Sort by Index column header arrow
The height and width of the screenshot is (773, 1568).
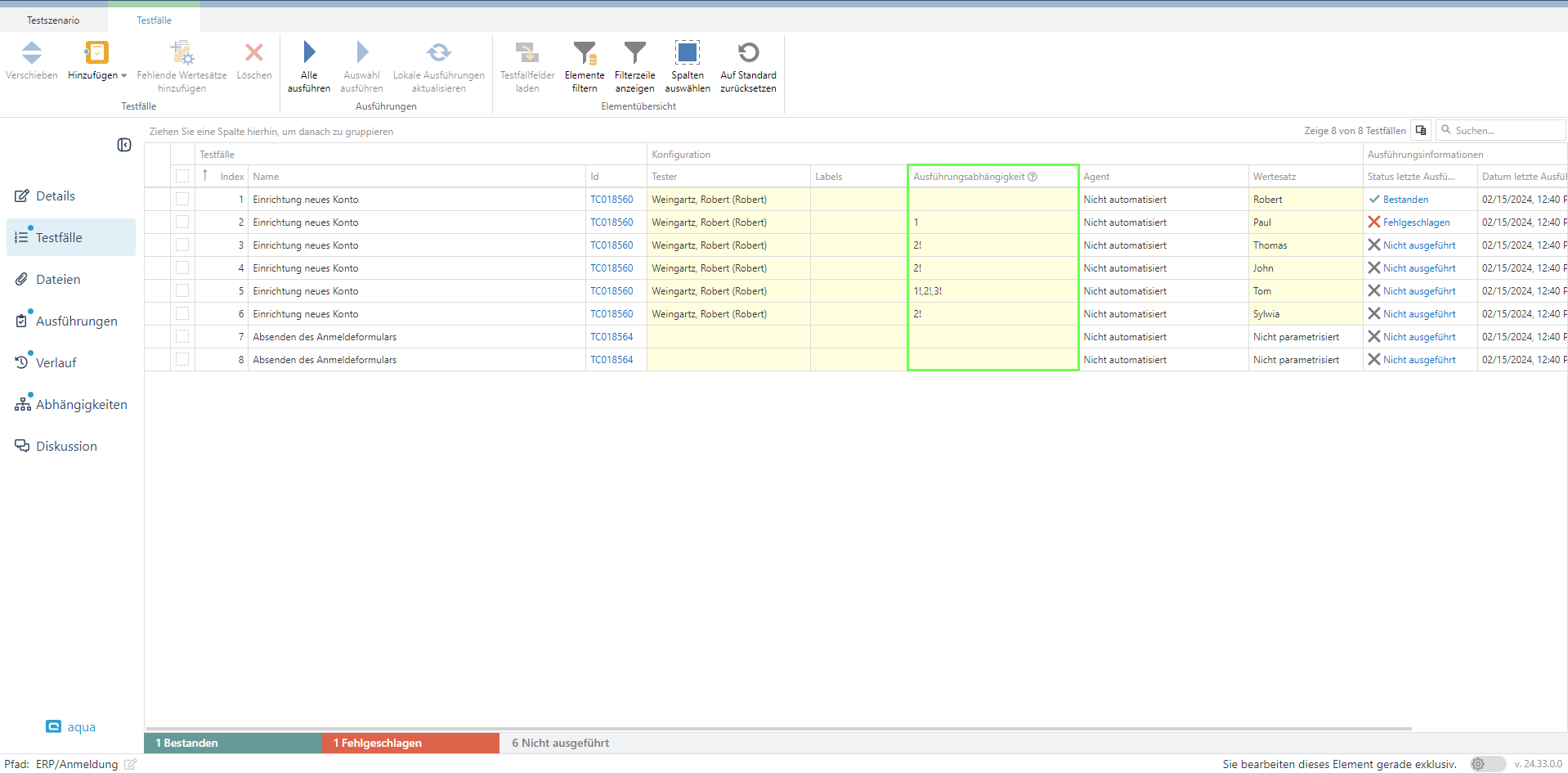pos(205,176)
